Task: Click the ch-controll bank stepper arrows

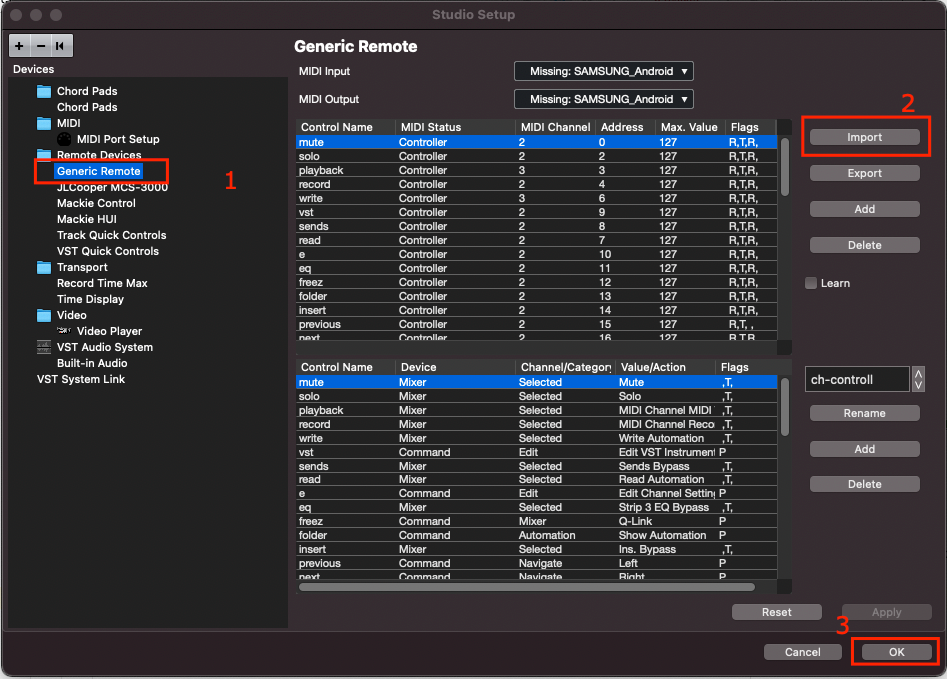Action: tap(919, 379)
